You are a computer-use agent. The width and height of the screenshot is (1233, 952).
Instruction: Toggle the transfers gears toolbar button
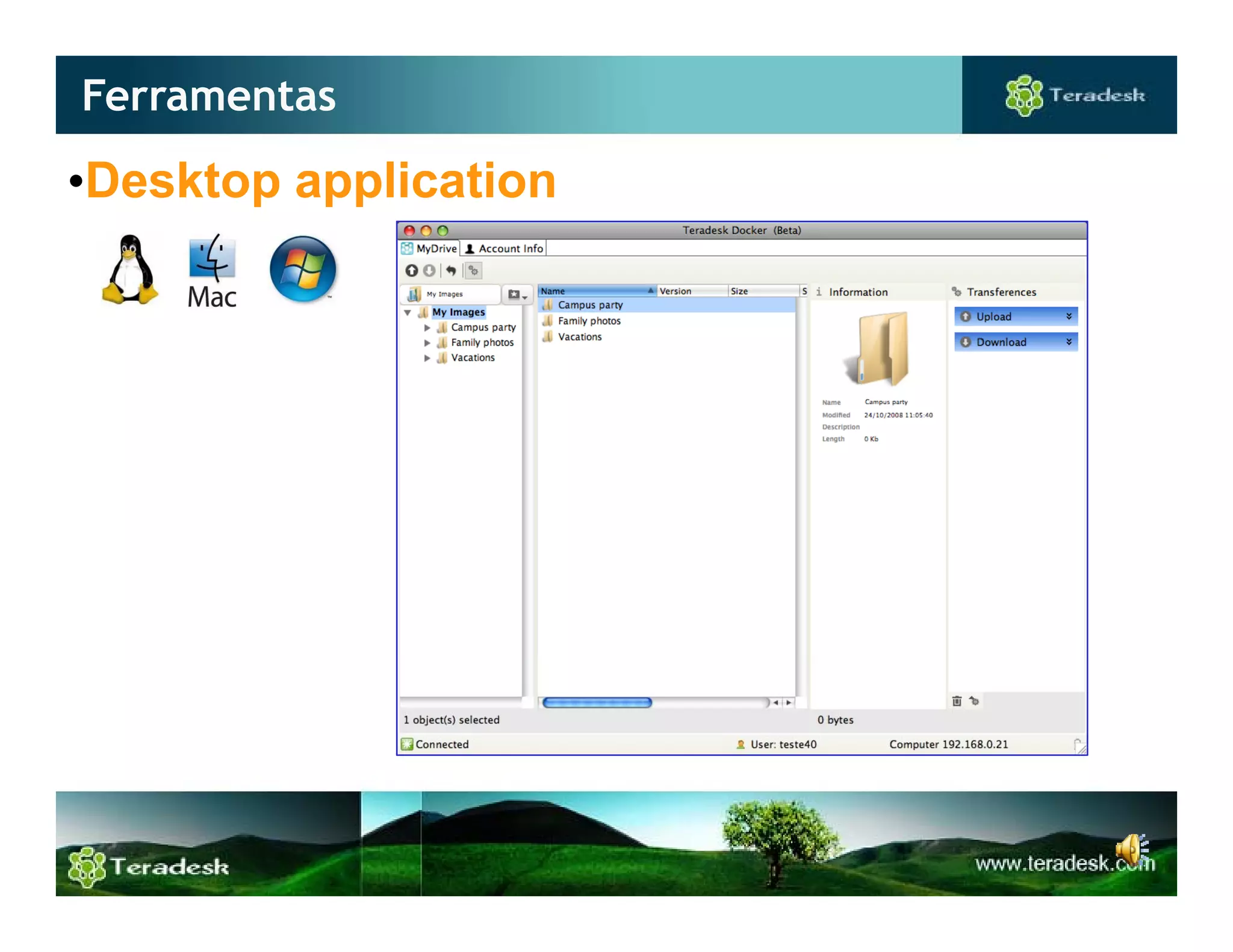pyautogui.click(x=474, y=271)
